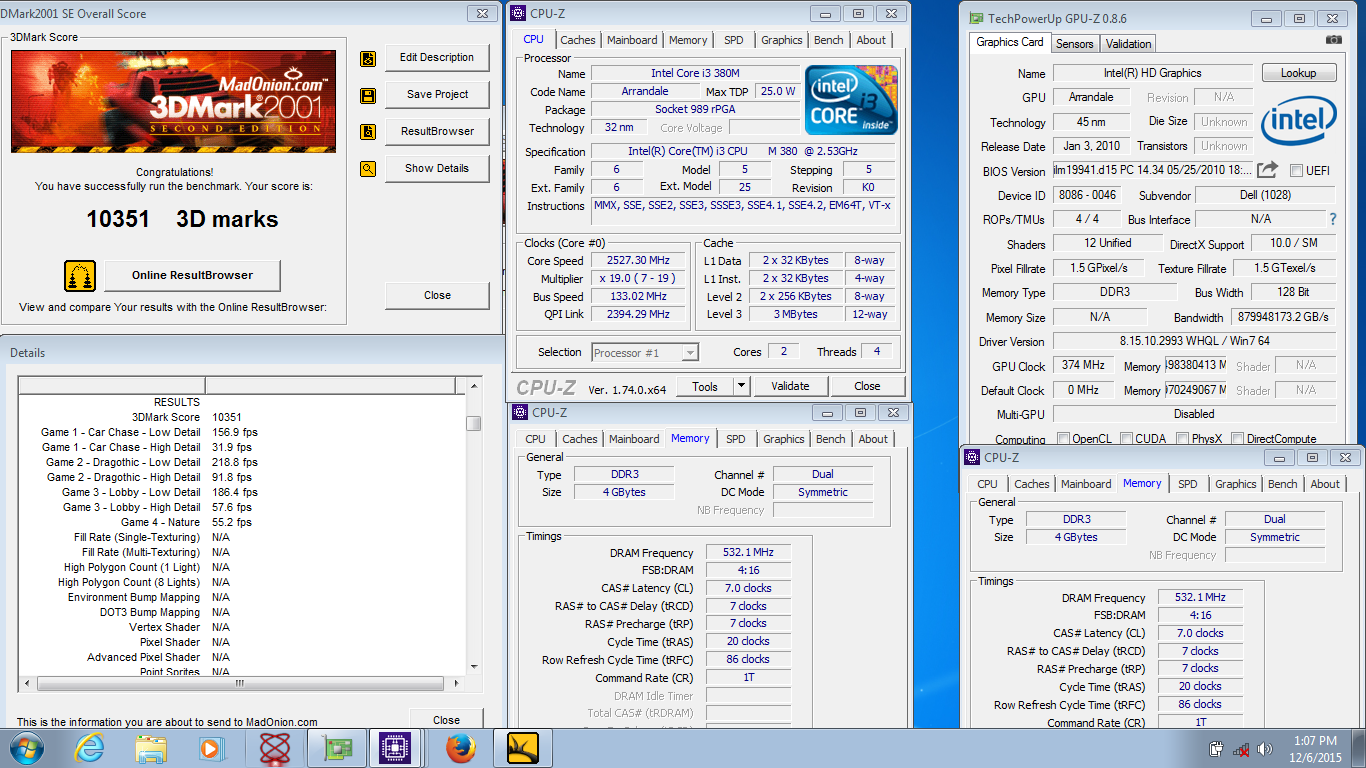Click the taskbar clock showing 1:07 PM
1366x768 pixels.
[1314, 749]
